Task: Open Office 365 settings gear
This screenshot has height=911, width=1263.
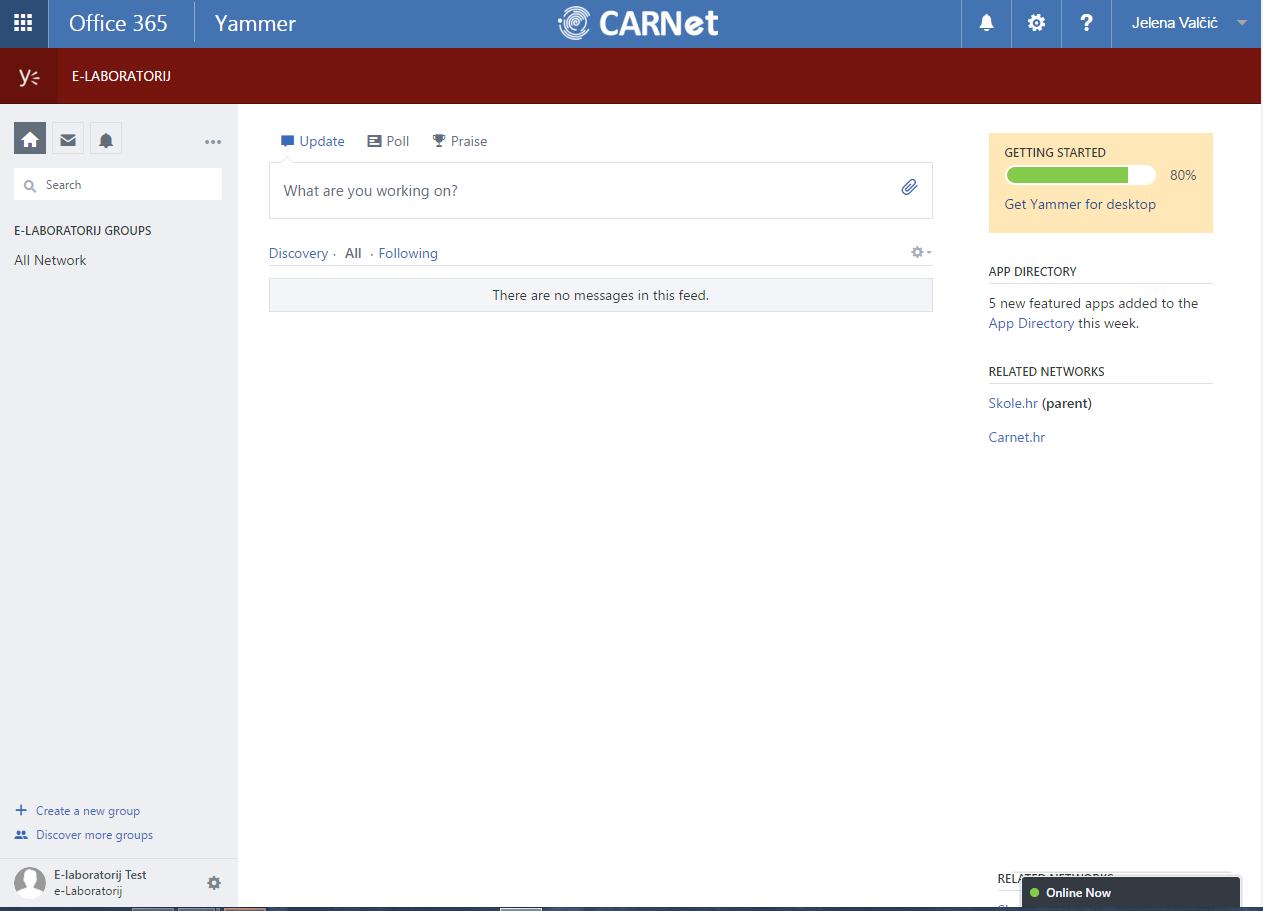Action: pos(1036,23)
